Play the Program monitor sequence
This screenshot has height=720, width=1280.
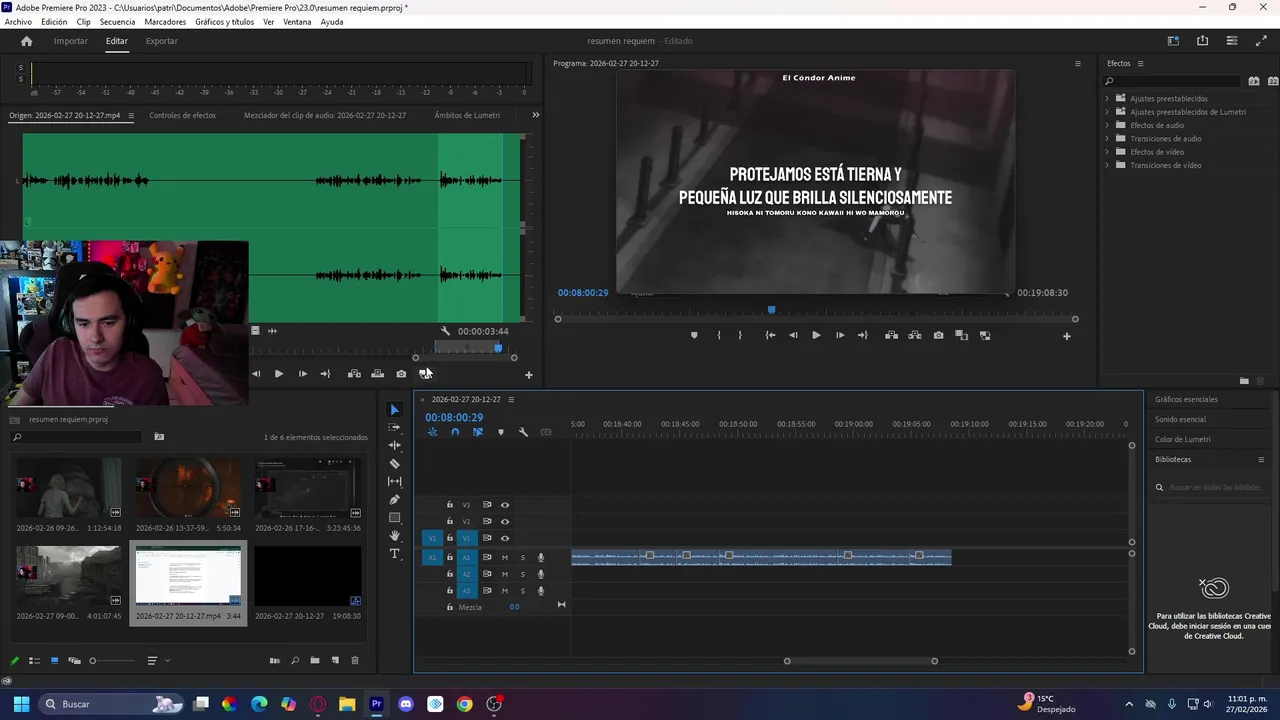pos(816,335)
